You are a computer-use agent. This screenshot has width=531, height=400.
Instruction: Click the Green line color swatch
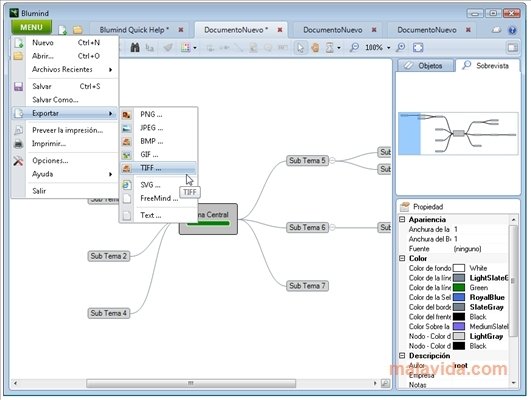(x=459, y=288)
